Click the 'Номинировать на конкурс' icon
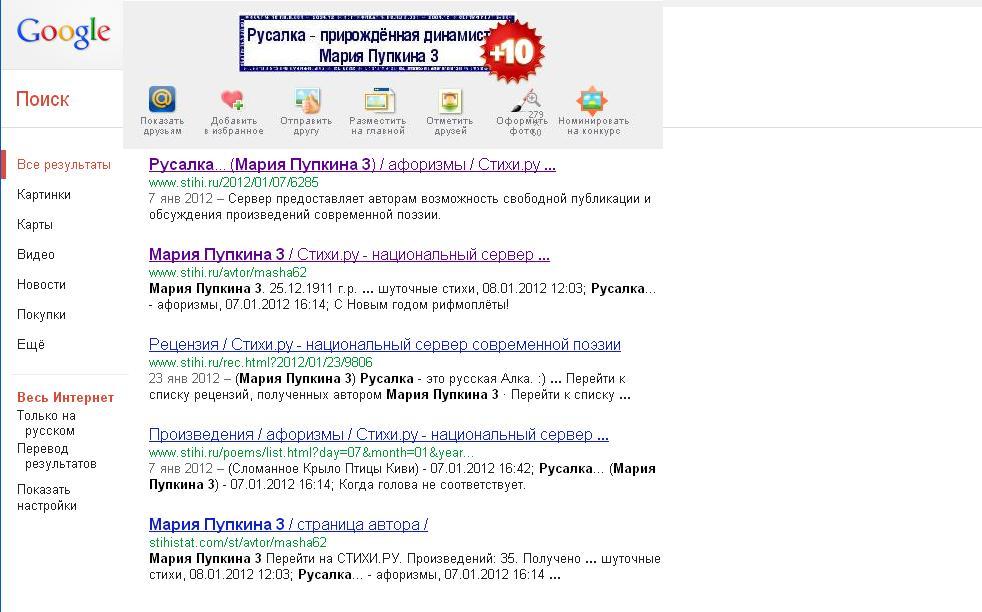The height and width of the screenshot is (612, 982). click(x=592, y=100)
